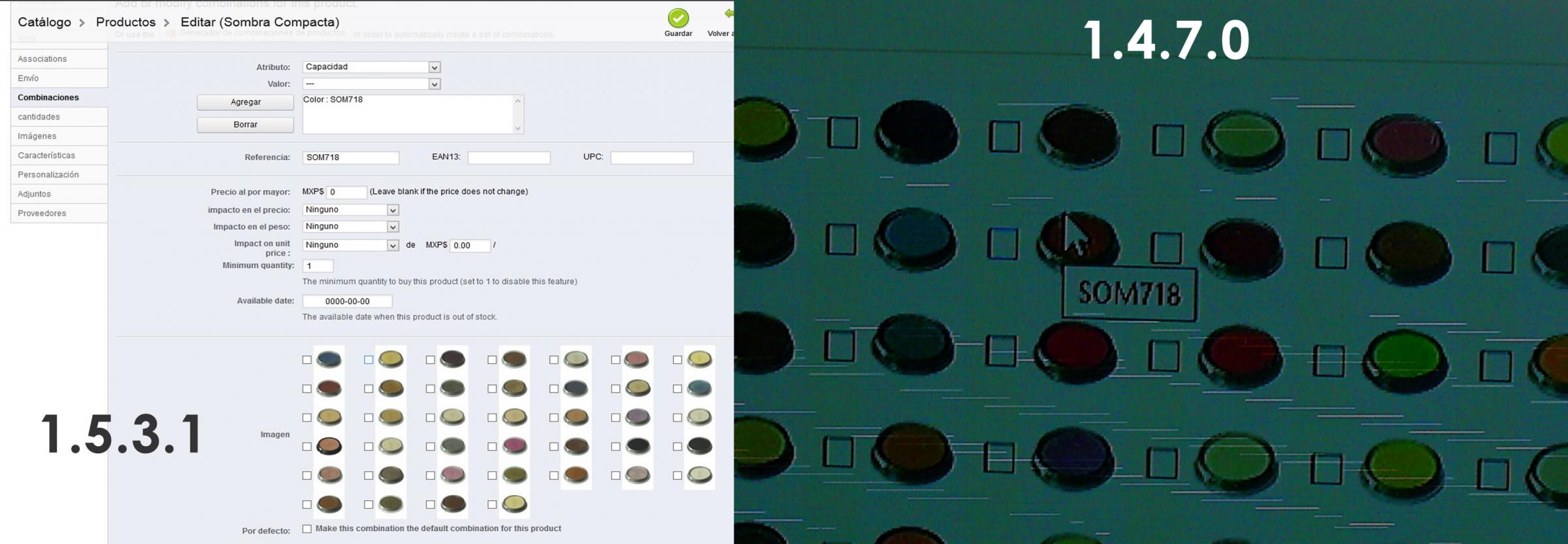
Task: Open the Valor dropdown
Action: [x=371, y=84]
